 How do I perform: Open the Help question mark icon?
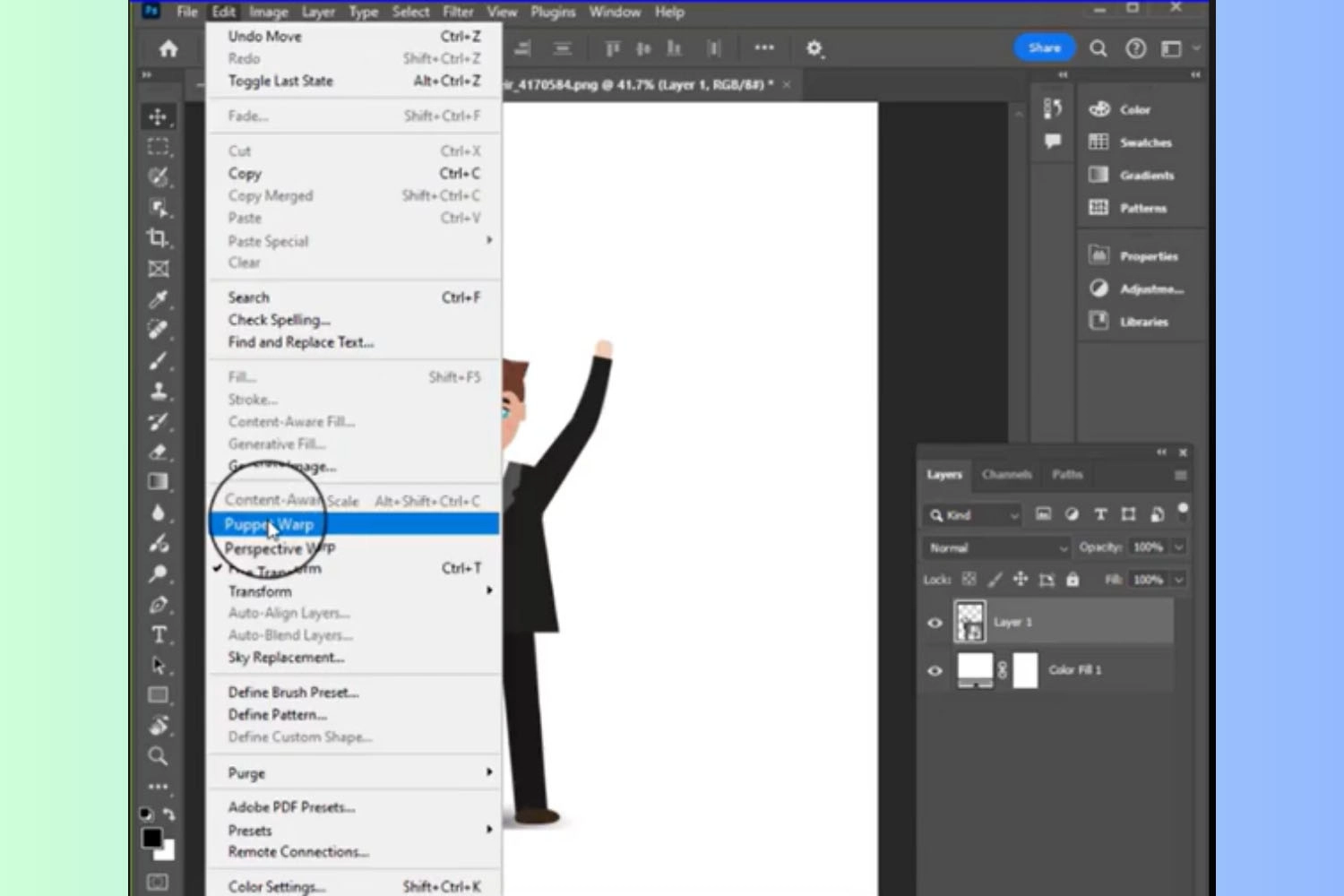[x=1136, y=48]
